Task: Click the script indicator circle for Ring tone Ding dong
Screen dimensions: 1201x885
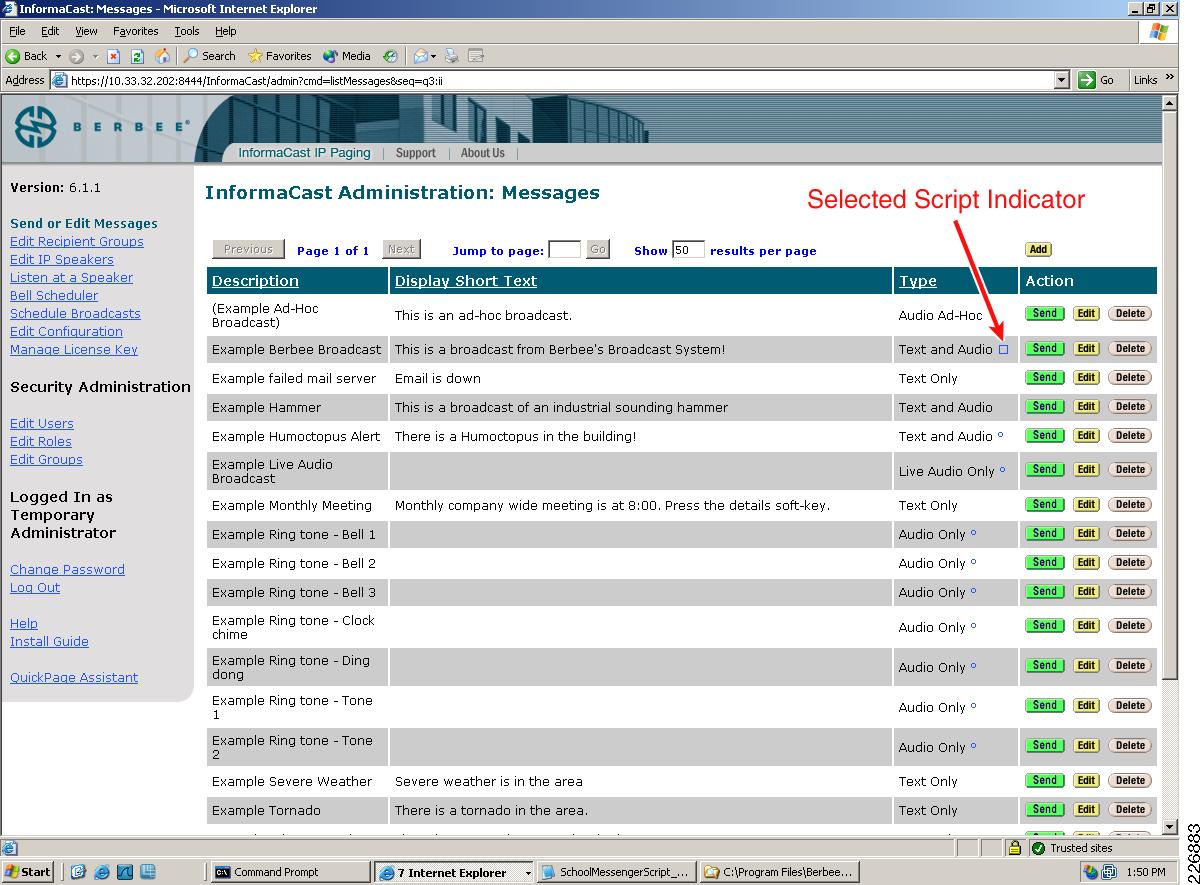Action: point(973,666)
